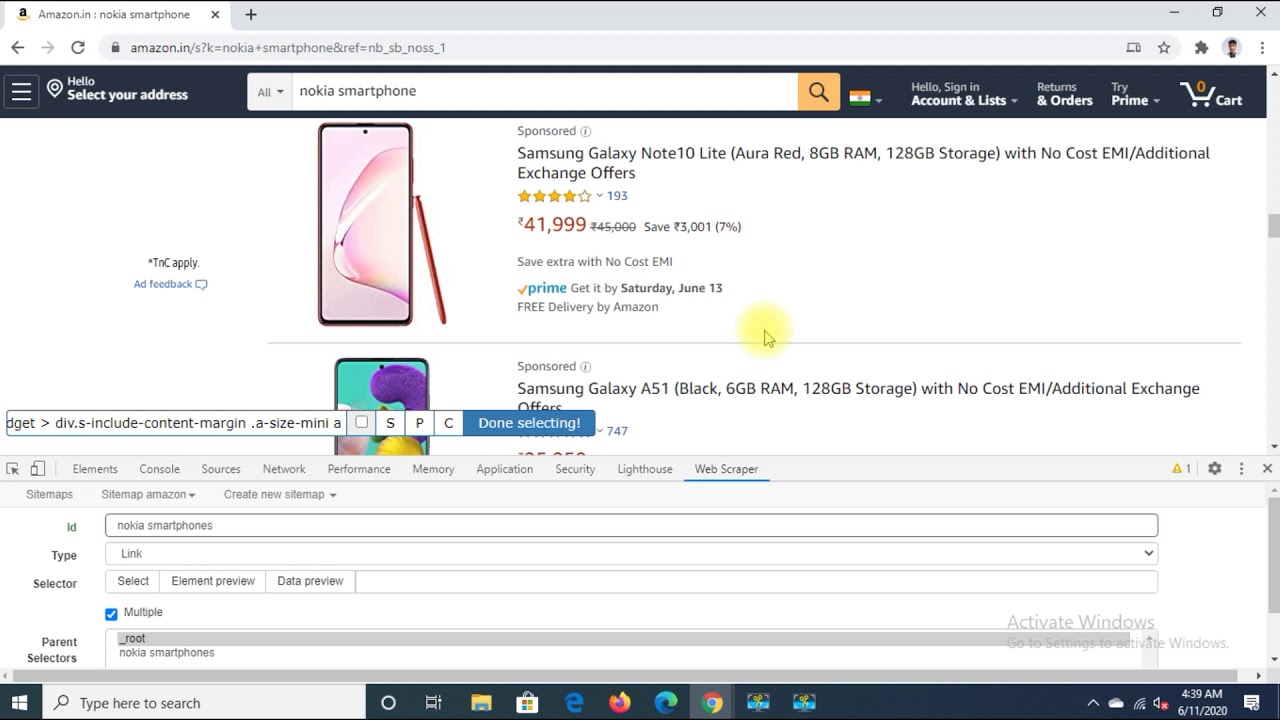Click the Amazon search box

coord(545,92)
